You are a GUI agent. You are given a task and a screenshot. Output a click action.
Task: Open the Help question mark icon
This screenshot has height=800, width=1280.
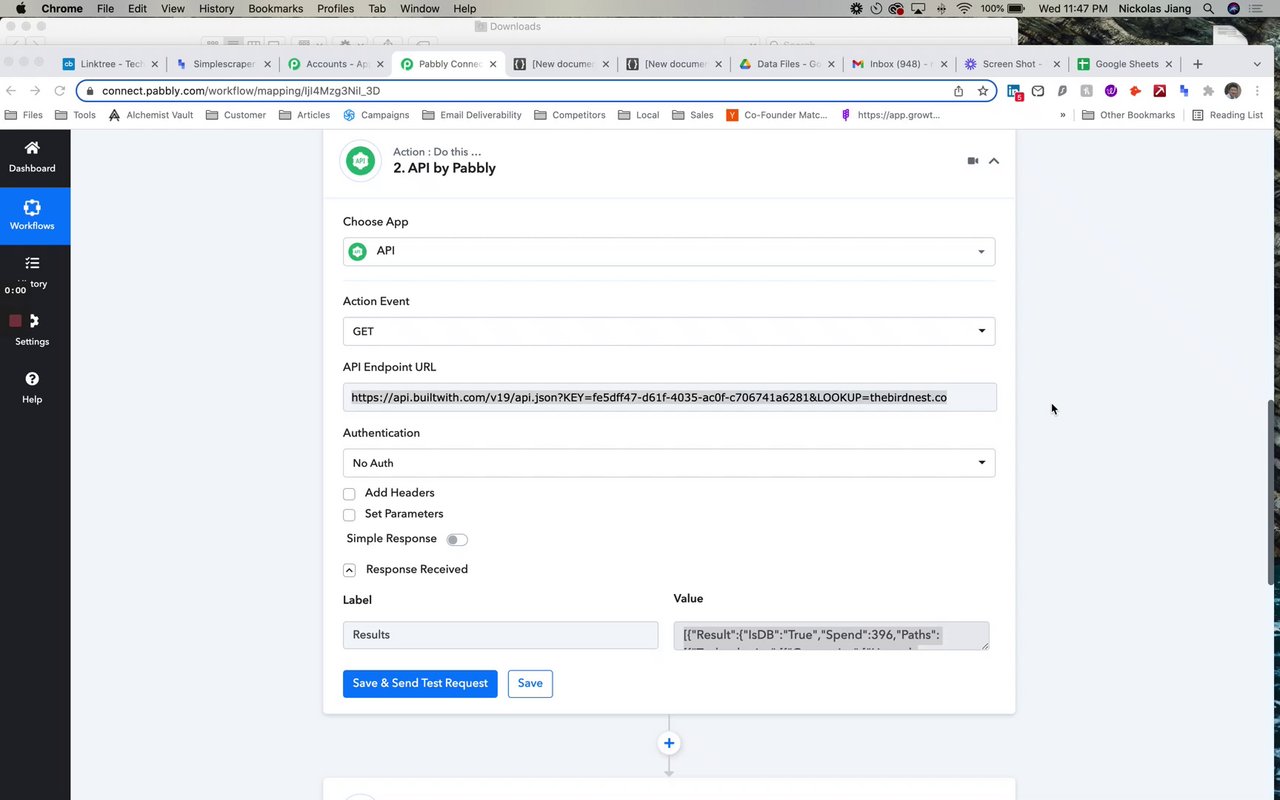click(x=32, y=379)
